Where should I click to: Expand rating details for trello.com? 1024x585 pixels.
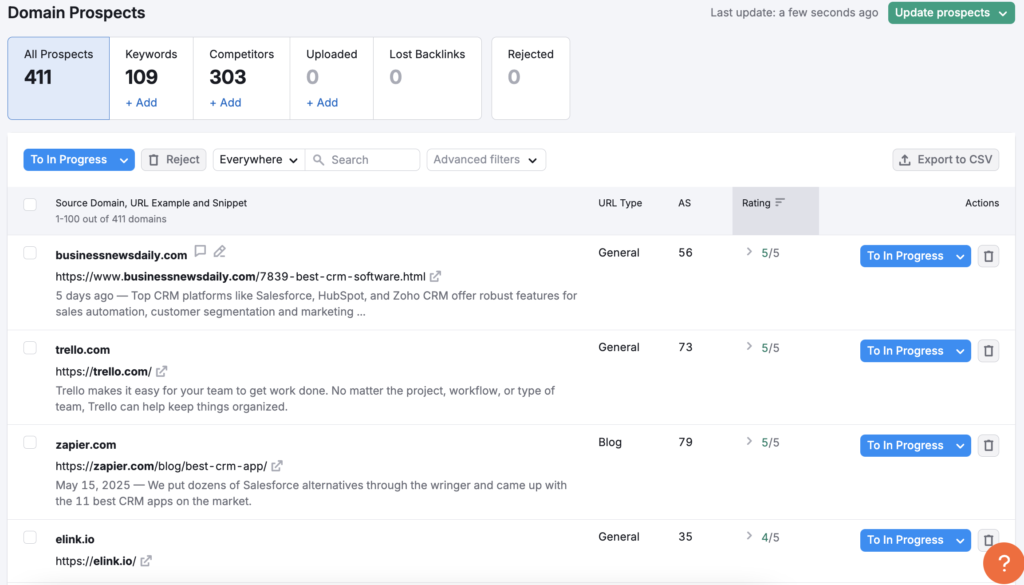749,347
